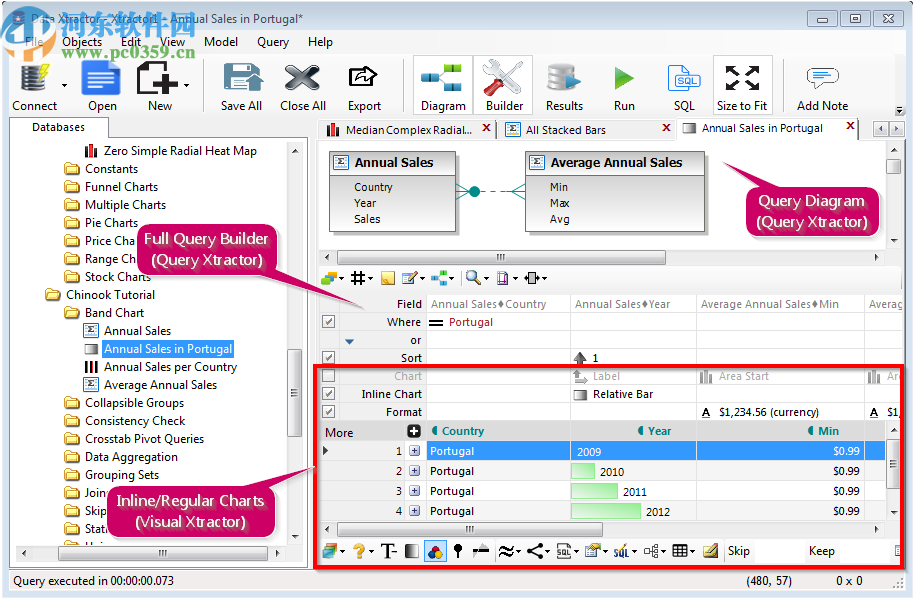This screenshot has height=599, width=924.
Task: Uncheck the Format row checkbox
Action: point(328,412)
